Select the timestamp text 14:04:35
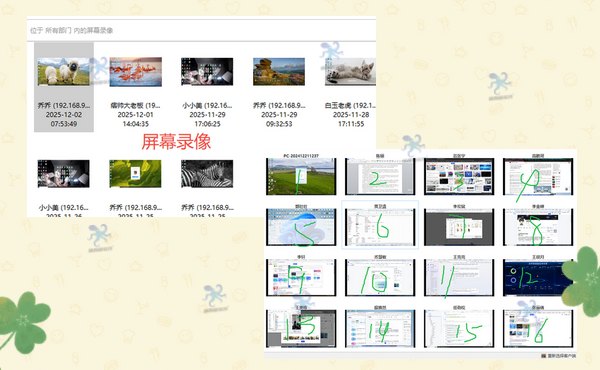600x370 pixels. pyautogui.click(x=135, y=124)
